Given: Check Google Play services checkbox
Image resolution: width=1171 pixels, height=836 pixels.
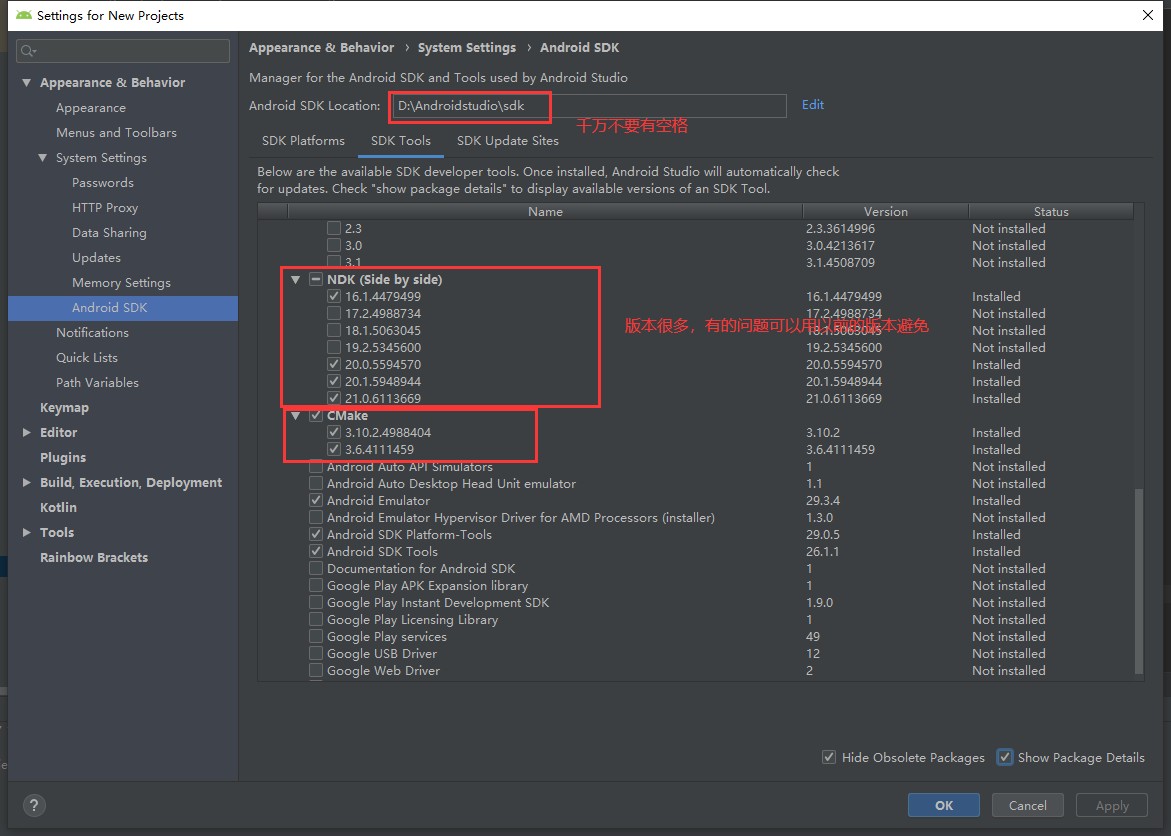Looking at the screenshot, I should click(x=316, y=637).
